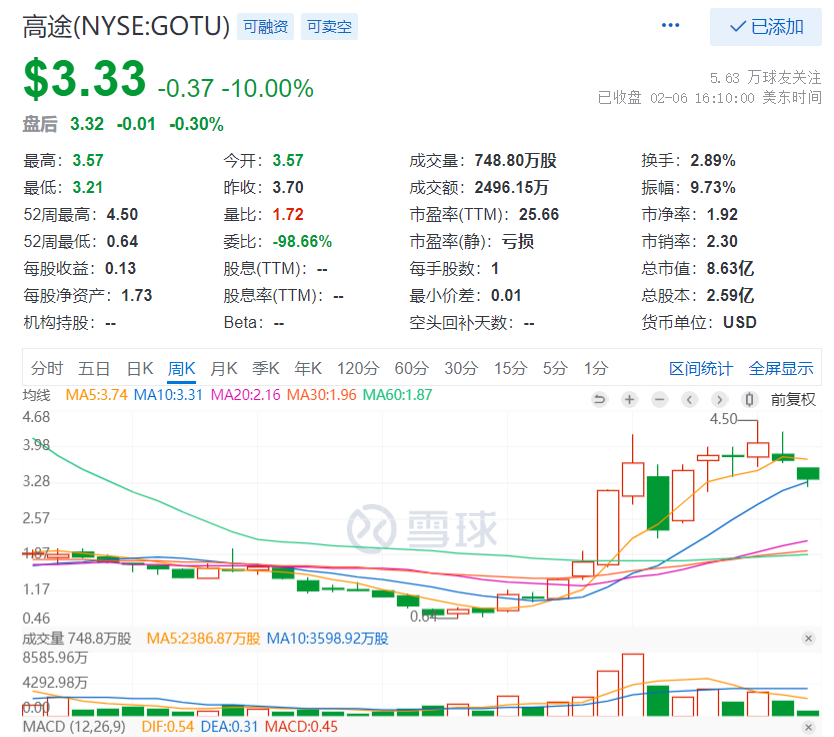Show the 年K chart
Image resolution: width=834 pixels, height=737 pixels.
(x=308, y=368)
